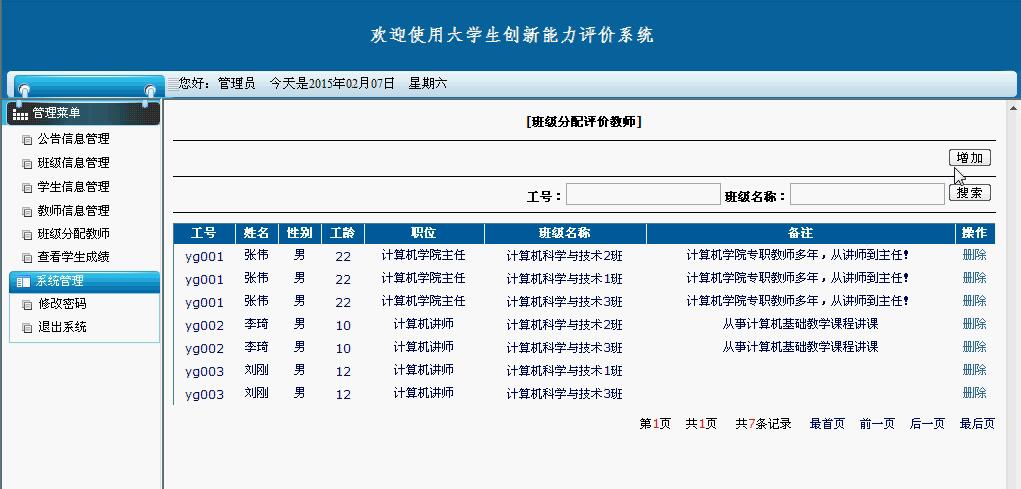The width and height of the screenshot is (1021, 489).
Task: Click icon beside 修改密码 menu item
Action: tap(27, 304)
